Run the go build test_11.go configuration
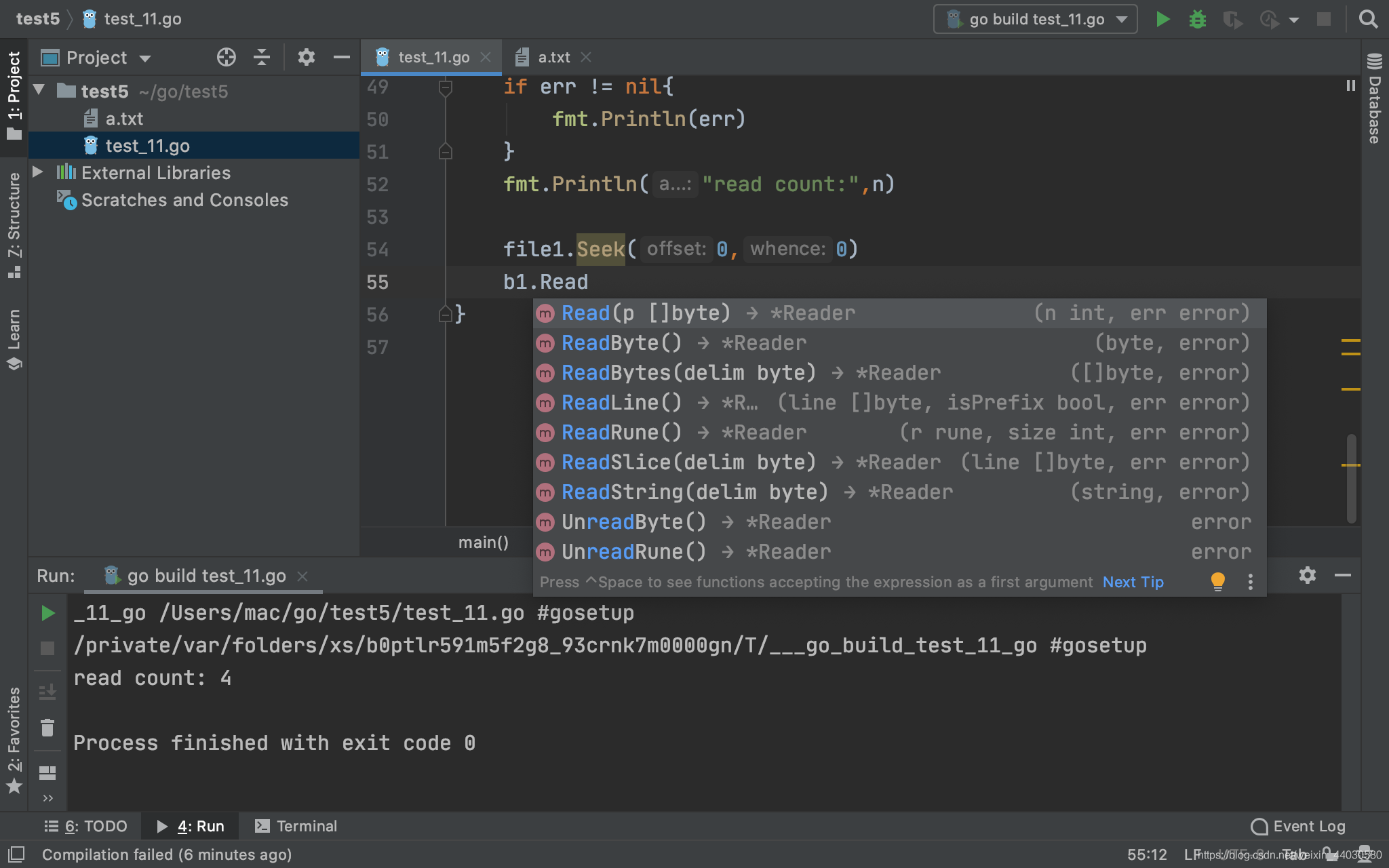1389x868 pixels. point(1162,19)
